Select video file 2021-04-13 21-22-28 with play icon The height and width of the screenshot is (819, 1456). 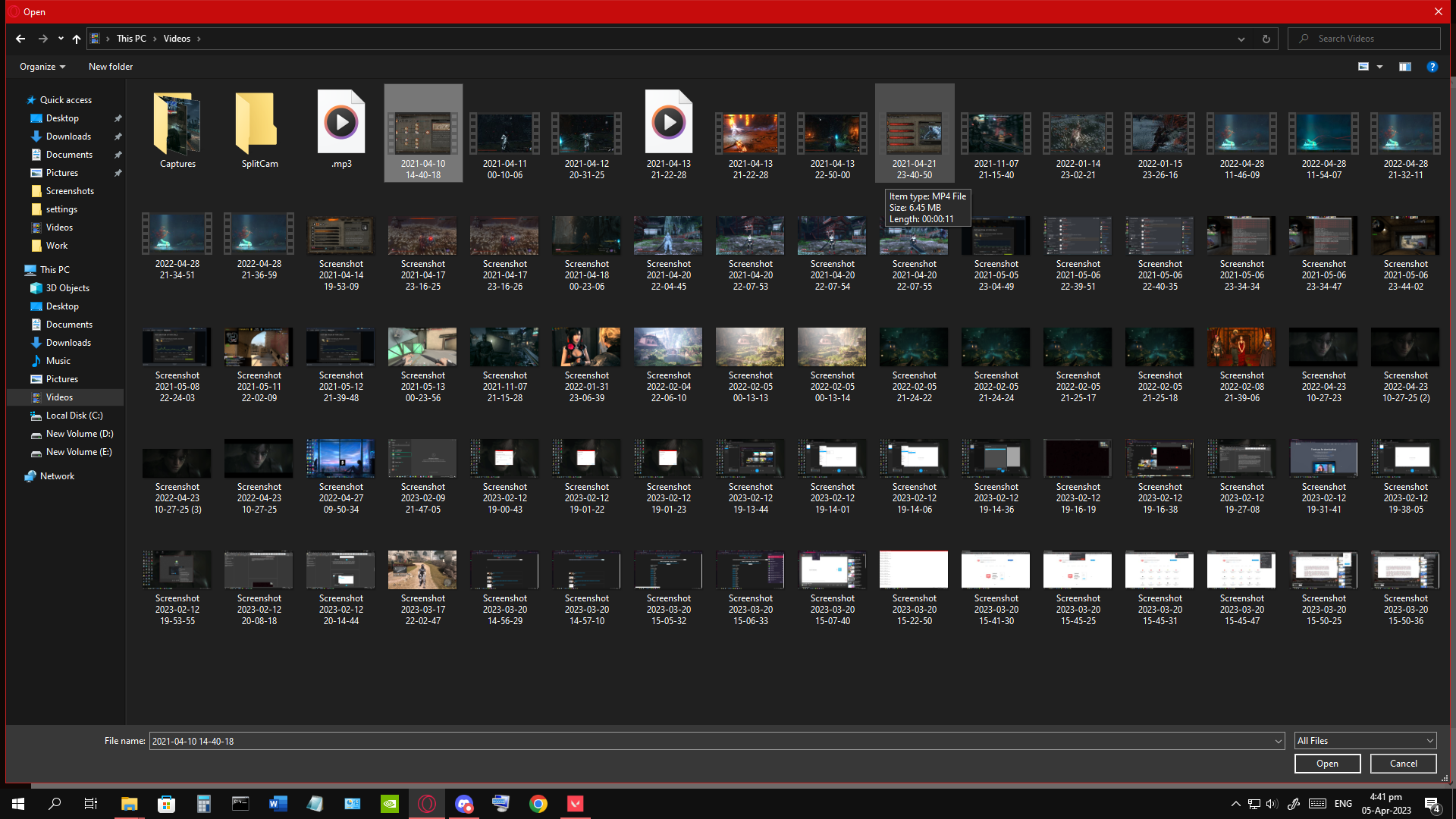pyautogui.click(x=669, y=135)
